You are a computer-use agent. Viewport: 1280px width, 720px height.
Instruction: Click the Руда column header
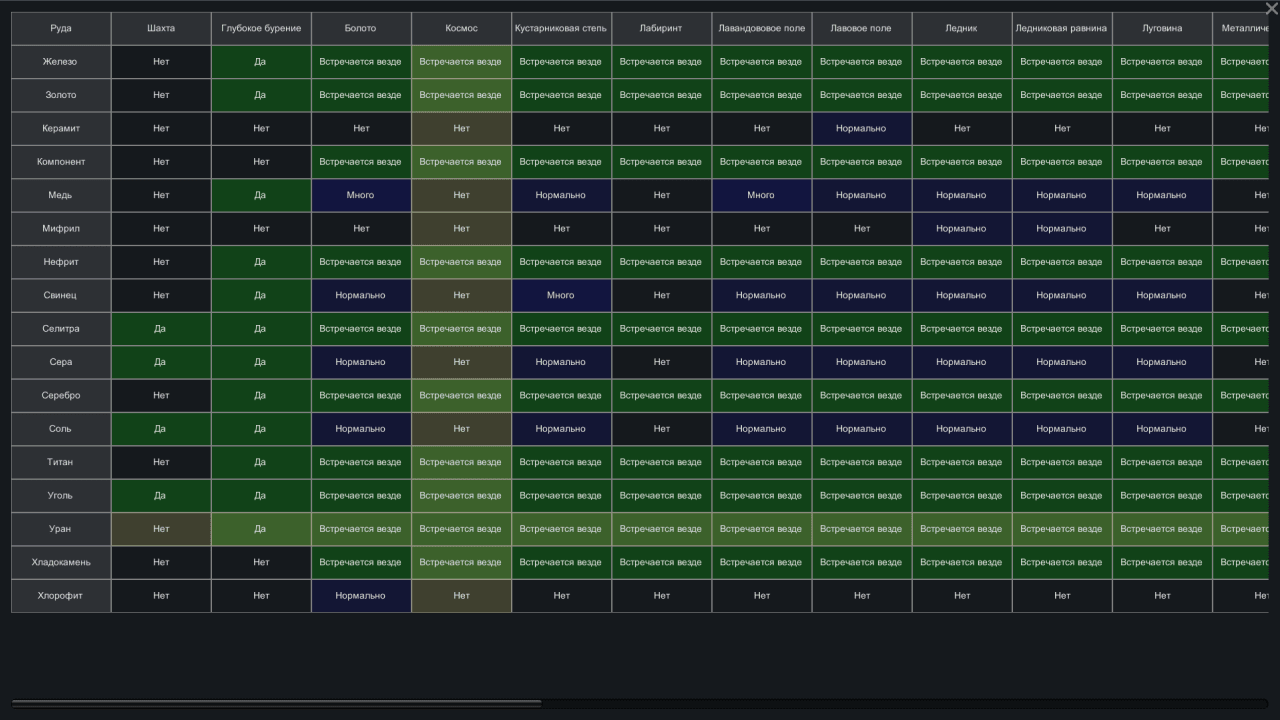pos(61,28)
